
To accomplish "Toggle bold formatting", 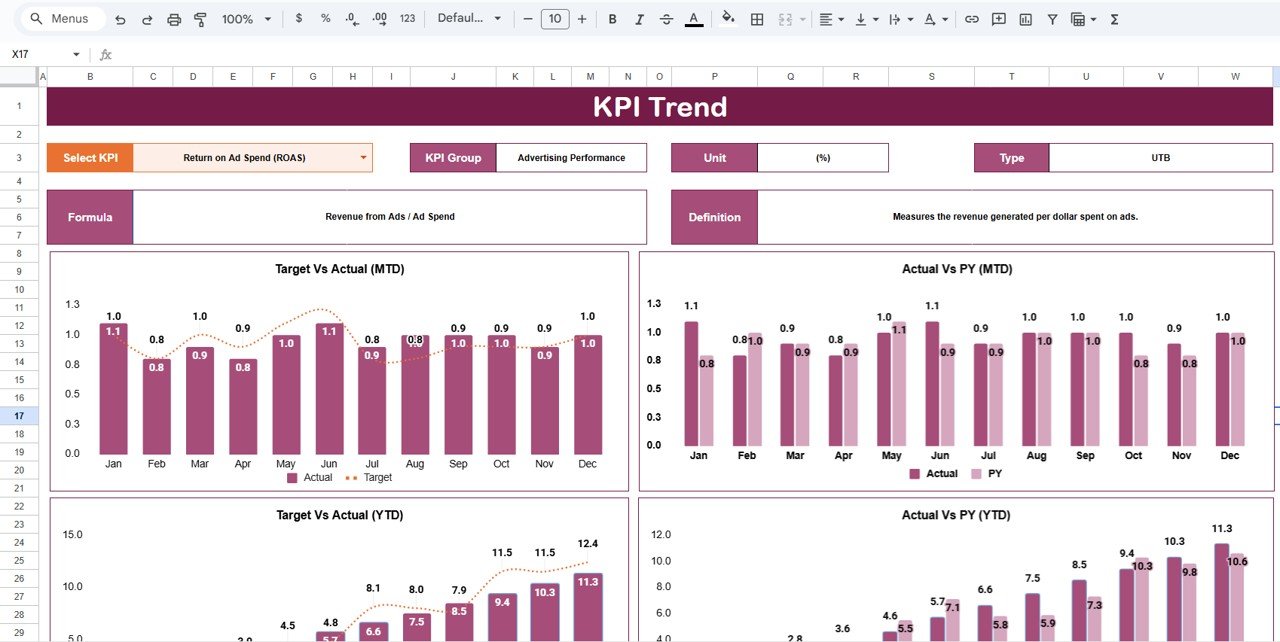I will 612,18.
